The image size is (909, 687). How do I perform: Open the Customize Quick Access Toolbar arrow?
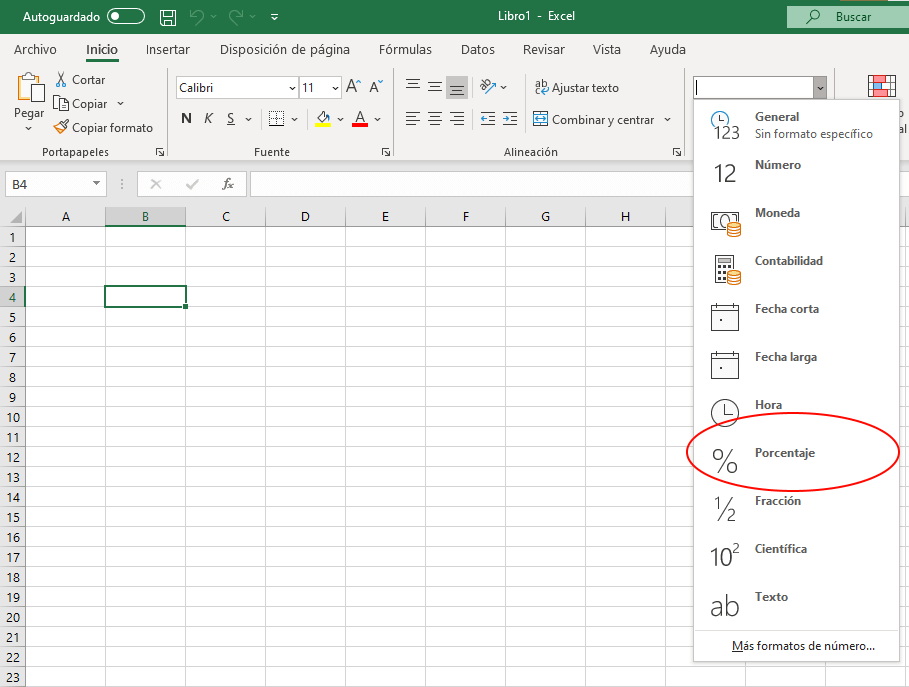click(x=275, y=17)
